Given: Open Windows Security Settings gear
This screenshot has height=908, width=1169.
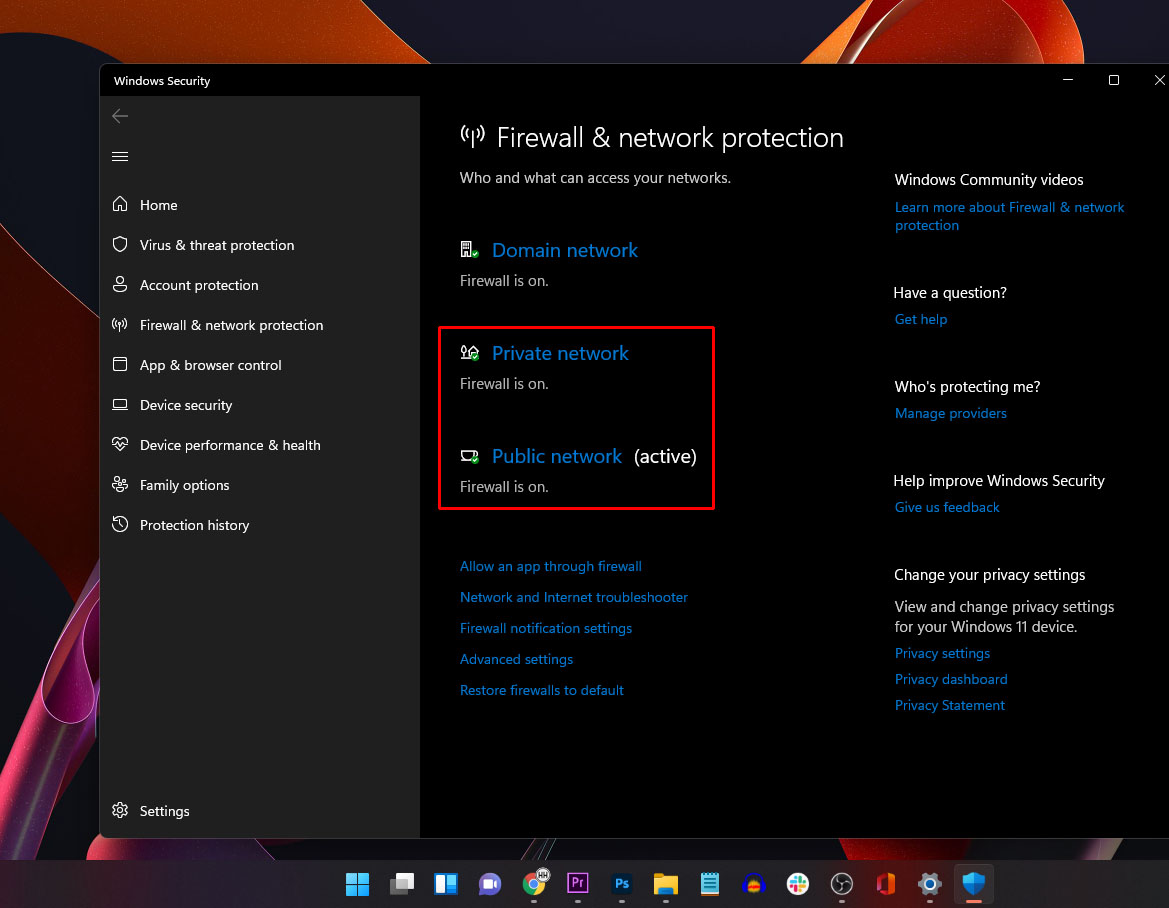Looking at the screenshot, I should [x=121, y=811].
